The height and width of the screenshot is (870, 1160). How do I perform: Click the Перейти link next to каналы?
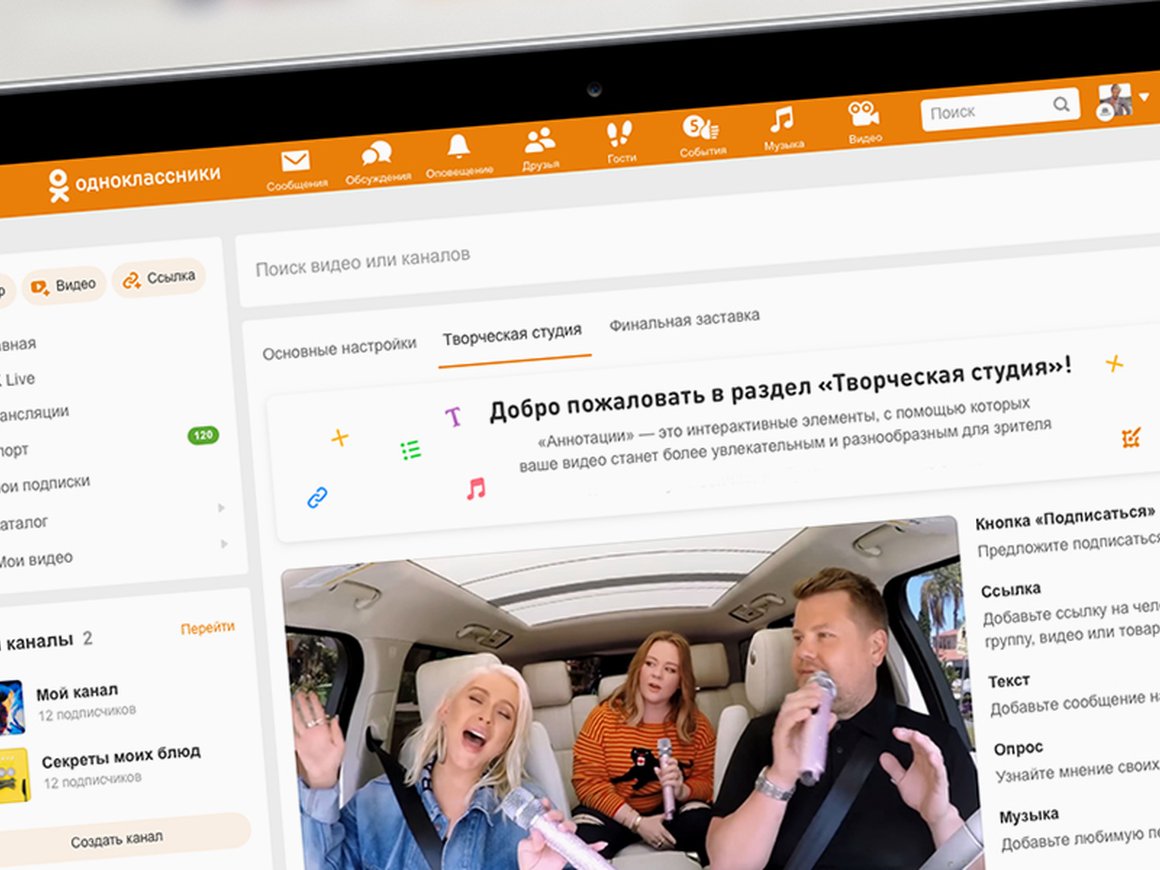209,626
